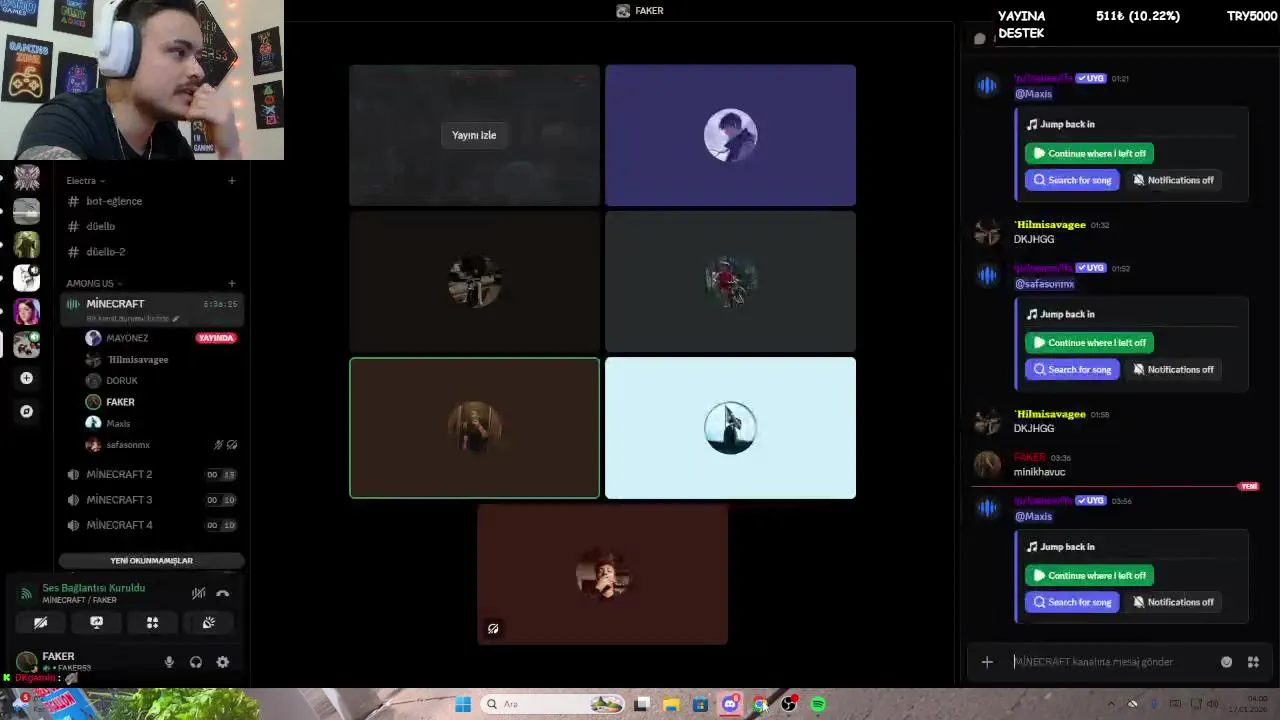
Task: Open the system volume tray icon
Action: pyautogui.click(x=1211, y=704)
